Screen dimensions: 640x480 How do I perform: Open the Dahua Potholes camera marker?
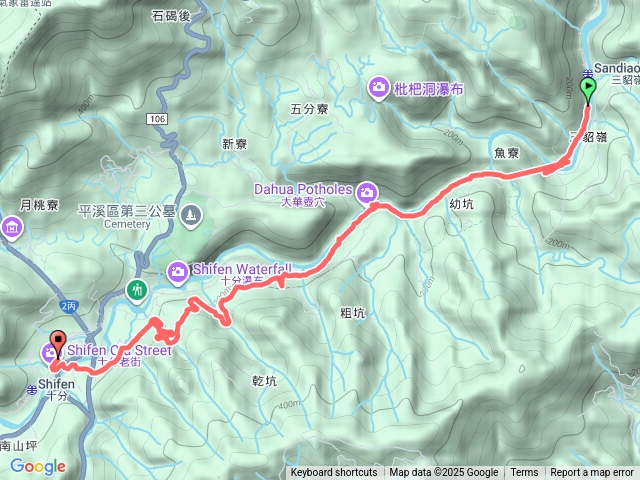tap(367, 192)
